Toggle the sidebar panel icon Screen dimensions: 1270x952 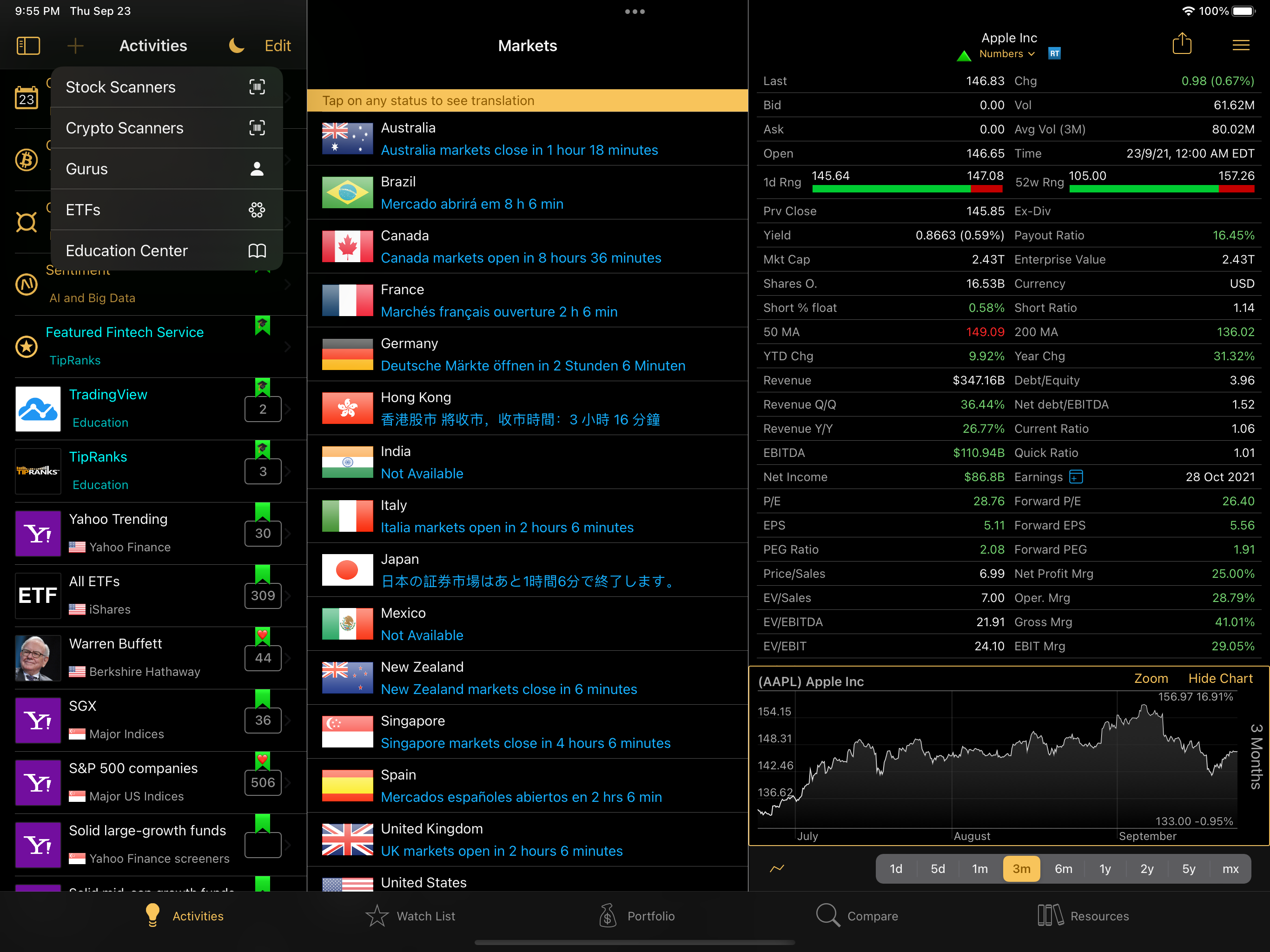[28, 46]
